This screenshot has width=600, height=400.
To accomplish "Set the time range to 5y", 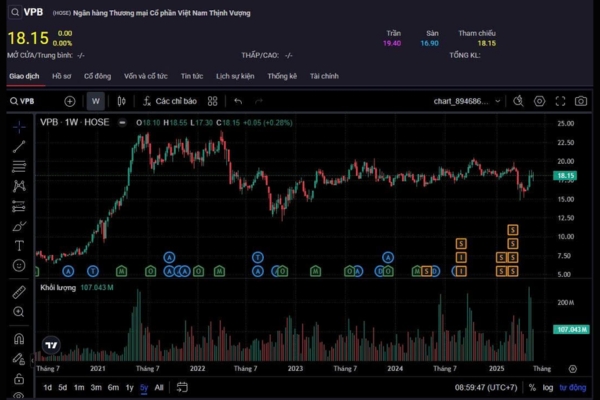I will tap(144, 388).
